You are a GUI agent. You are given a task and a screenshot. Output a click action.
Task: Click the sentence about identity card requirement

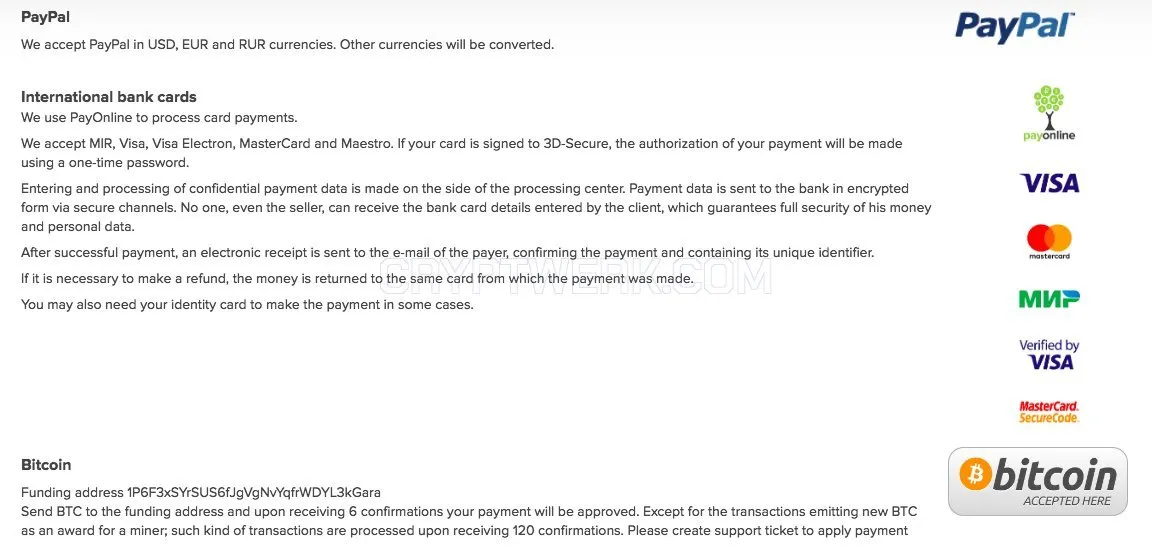pyautogui.click(x=247, y=304)
